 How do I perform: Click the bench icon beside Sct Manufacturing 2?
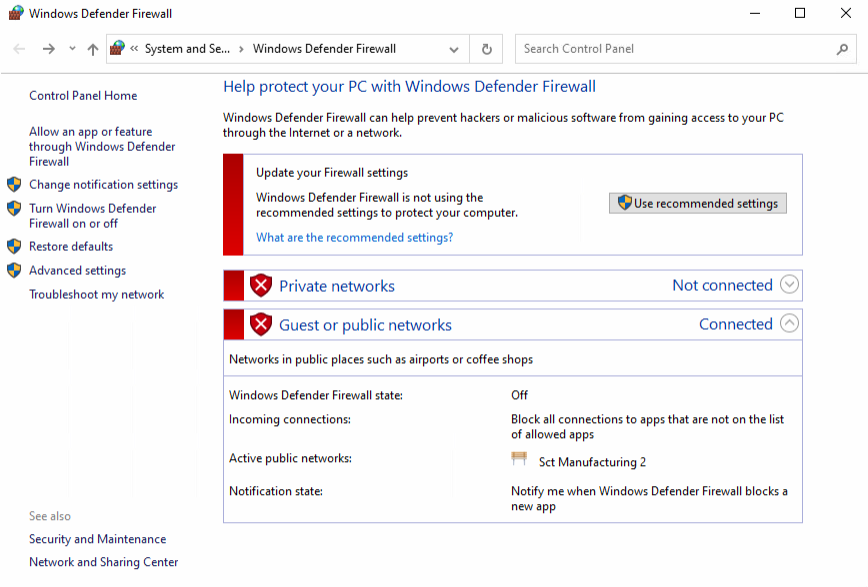(x=519, y=459)
